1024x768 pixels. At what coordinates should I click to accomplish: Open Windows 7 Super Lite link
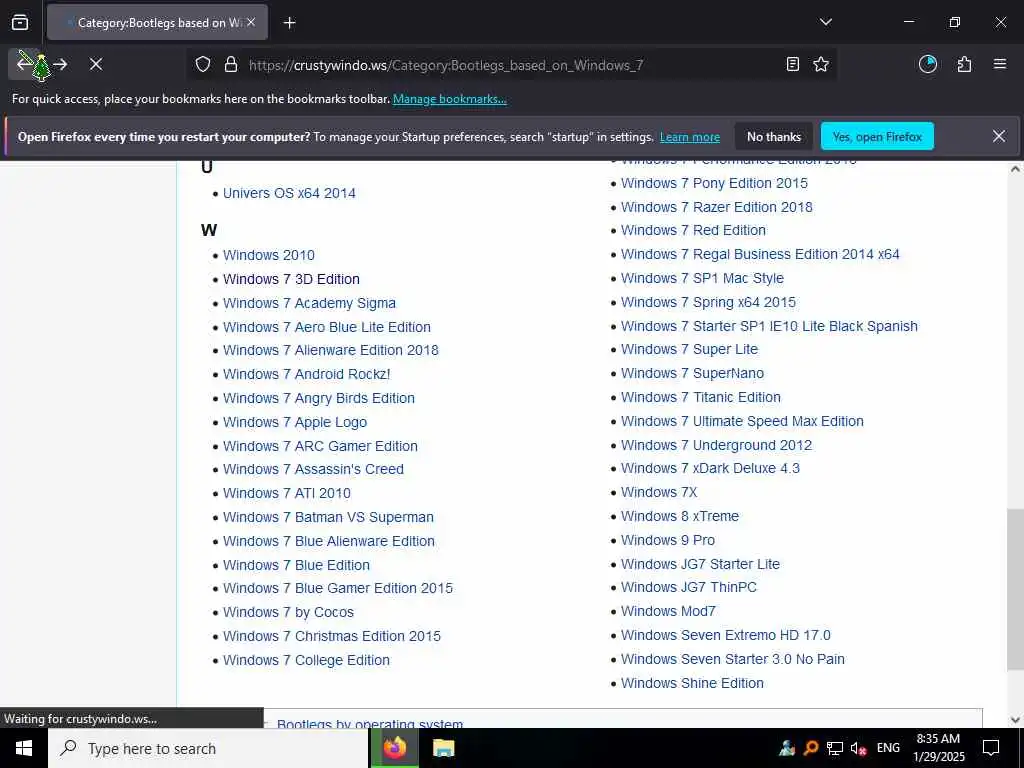pos(689,349)
